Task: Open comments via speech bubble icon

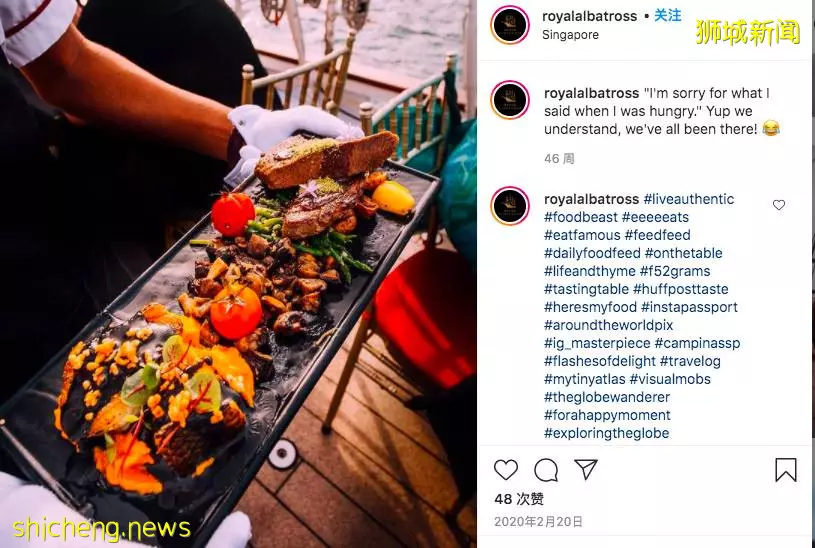Action: pos(546,470)
